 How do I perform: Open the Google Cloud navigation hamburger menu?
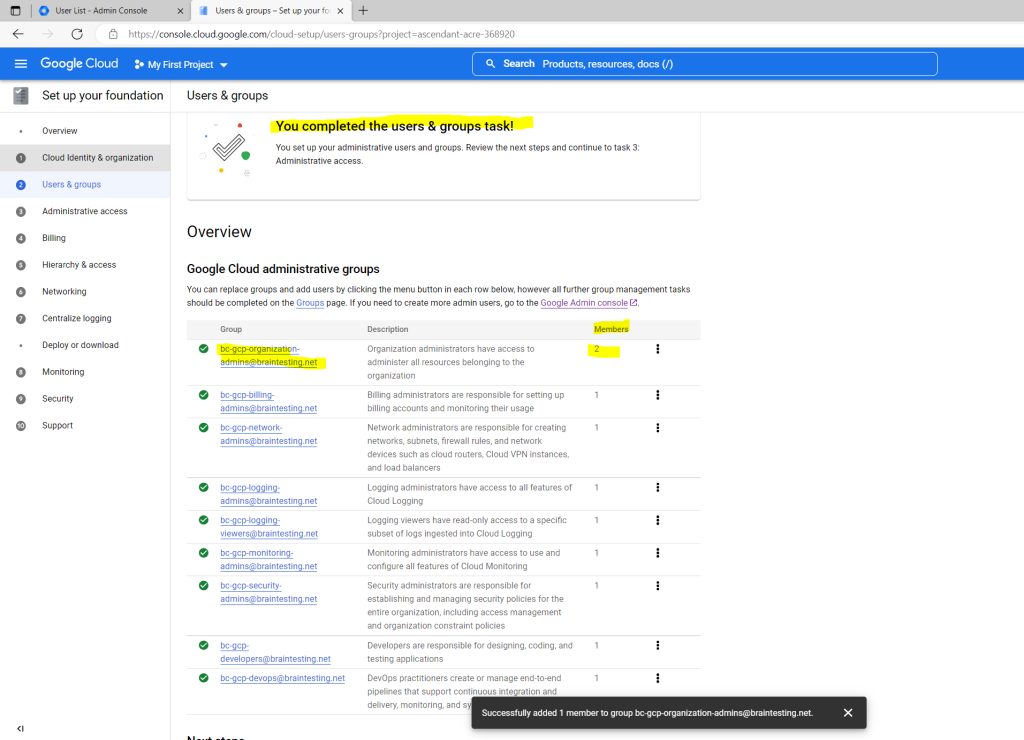21,64
